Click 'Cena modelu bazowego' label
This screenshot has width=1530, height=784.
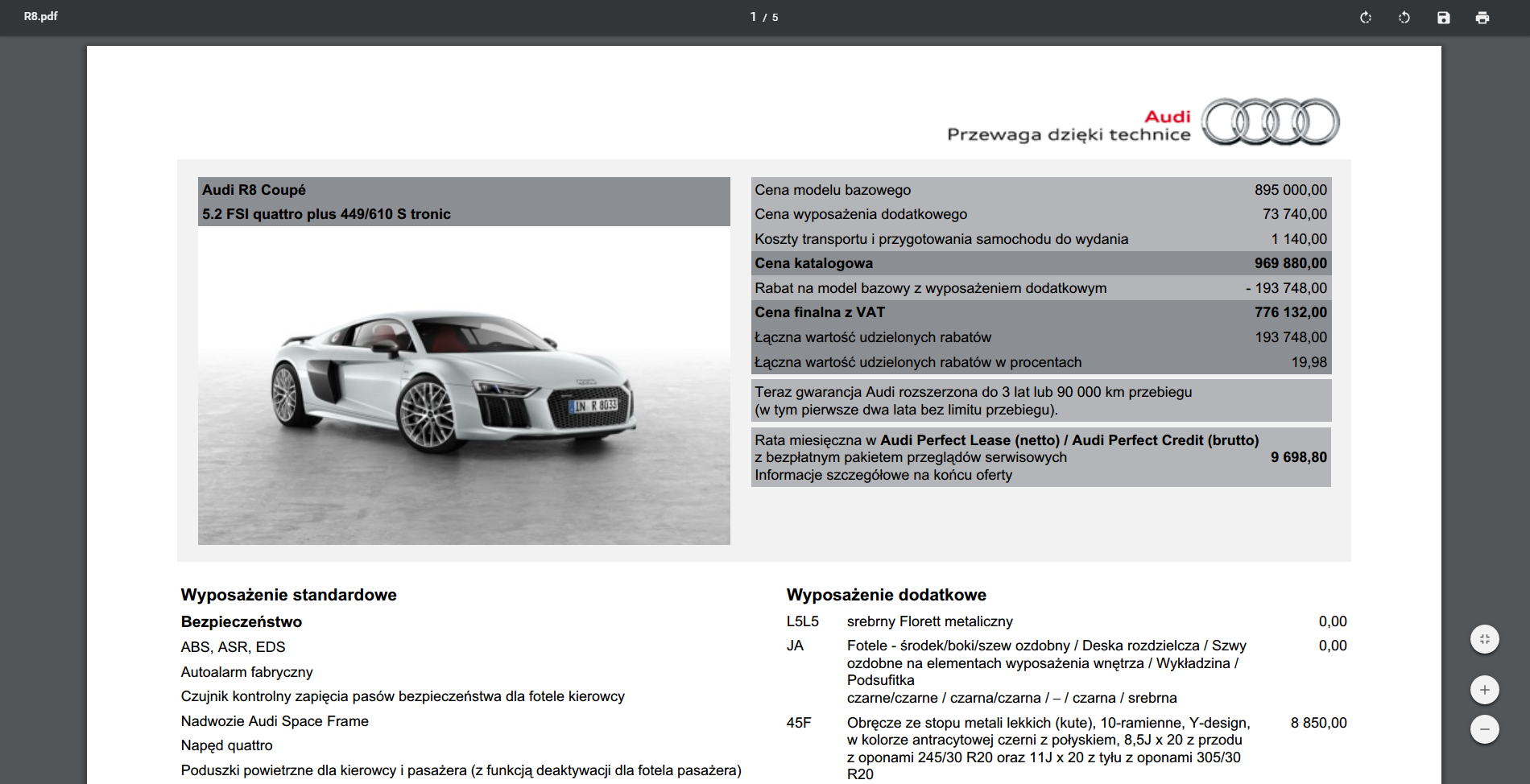833,190
